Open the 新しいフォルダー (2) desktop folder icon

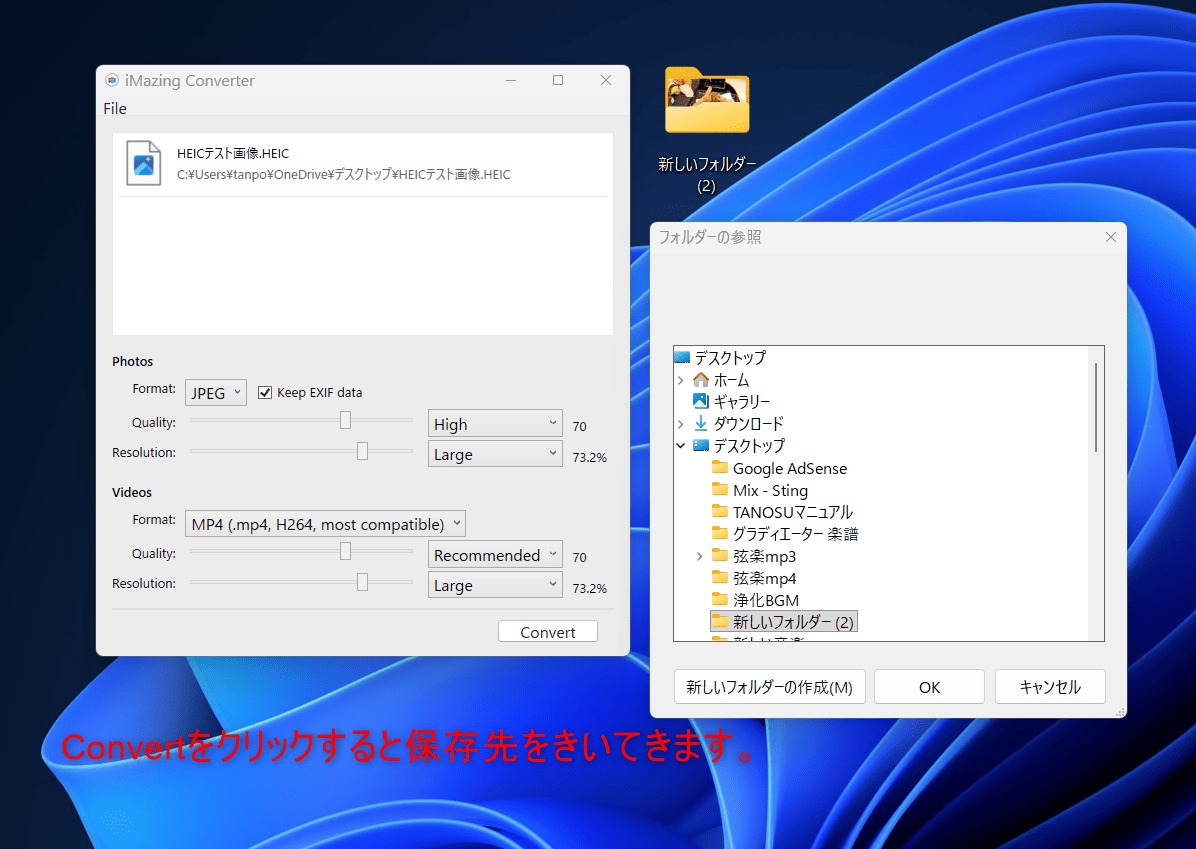707,102
